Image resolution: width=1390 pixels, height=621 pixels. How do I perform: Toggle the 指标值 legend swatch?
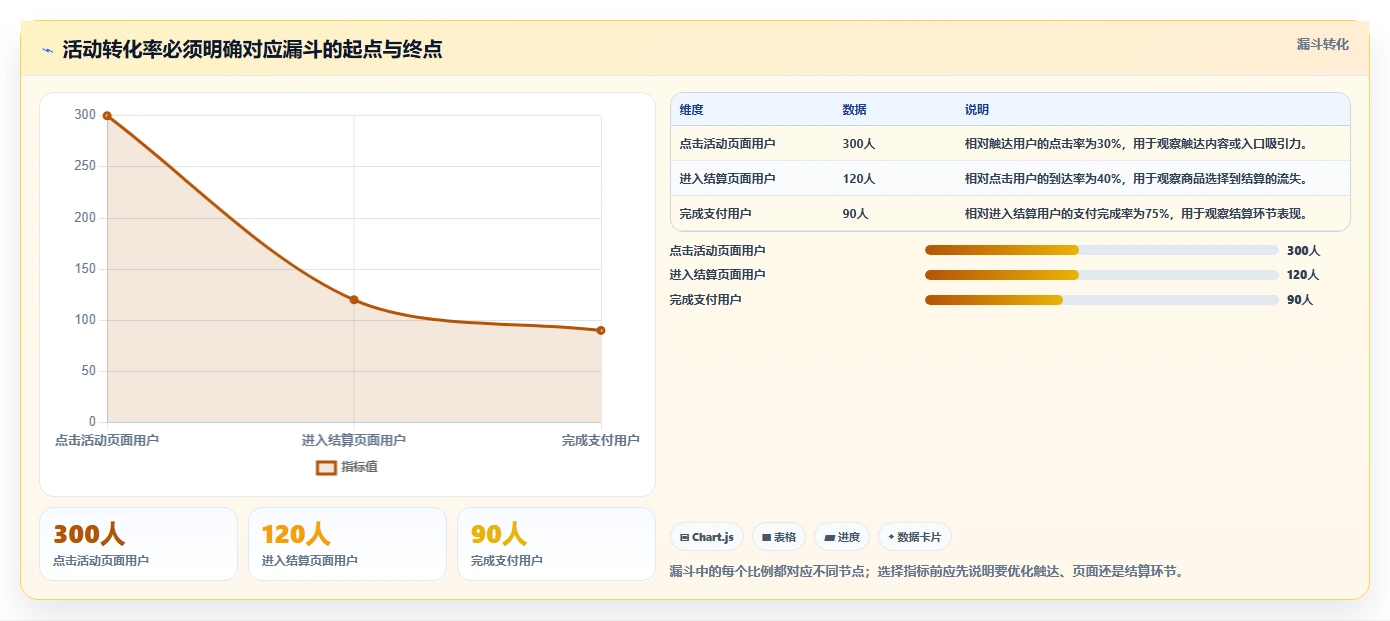[x=326, y=467]
